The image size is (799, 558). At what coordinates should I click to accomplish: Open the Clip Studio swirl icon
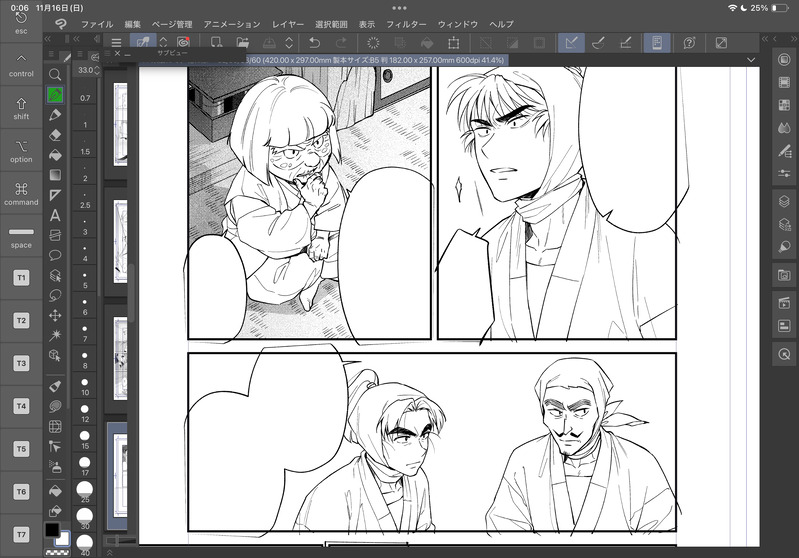(x=183, y=43)
